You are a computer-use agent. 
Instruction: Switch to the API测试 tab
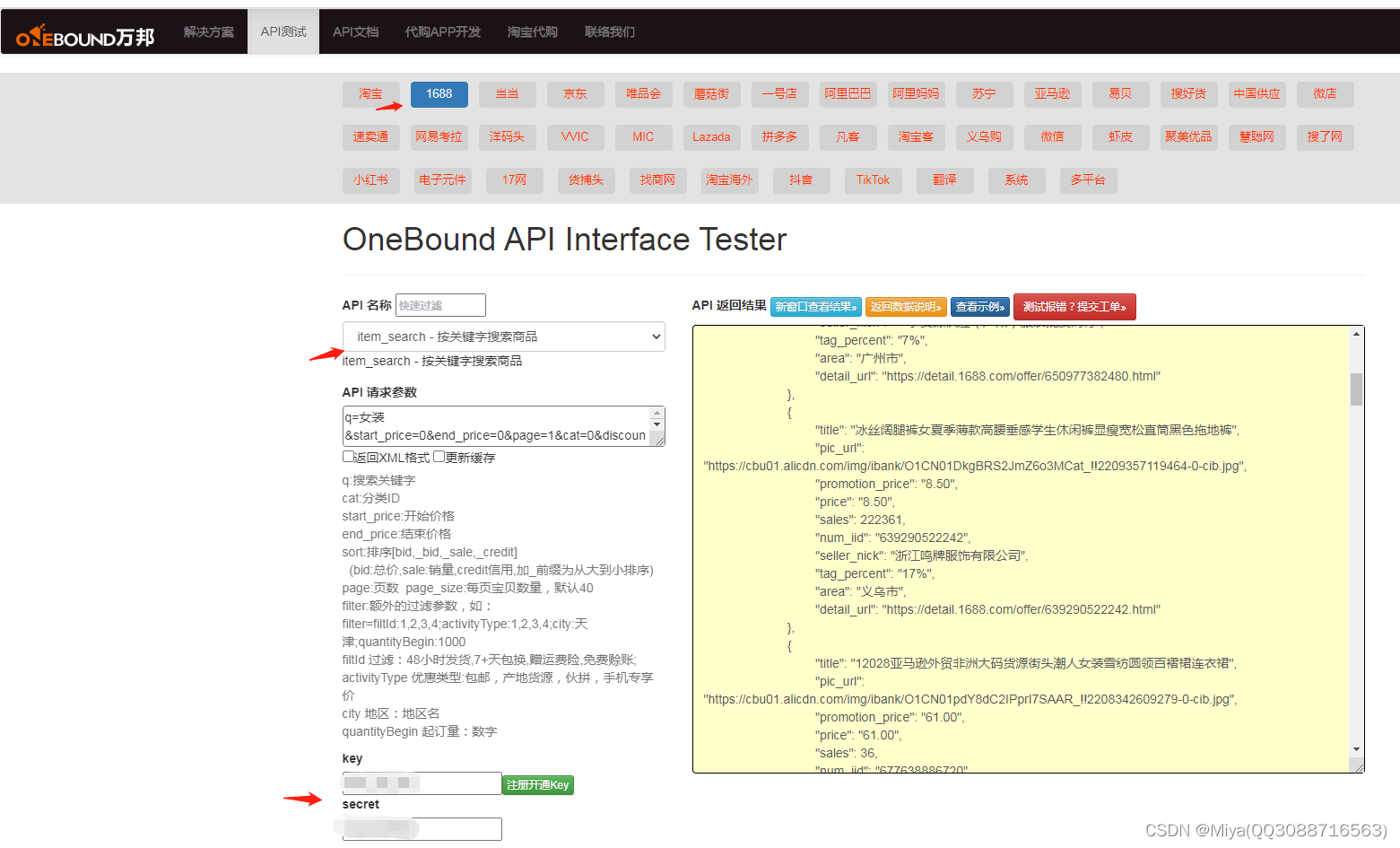pyautogui.click(x=283, y=31)
